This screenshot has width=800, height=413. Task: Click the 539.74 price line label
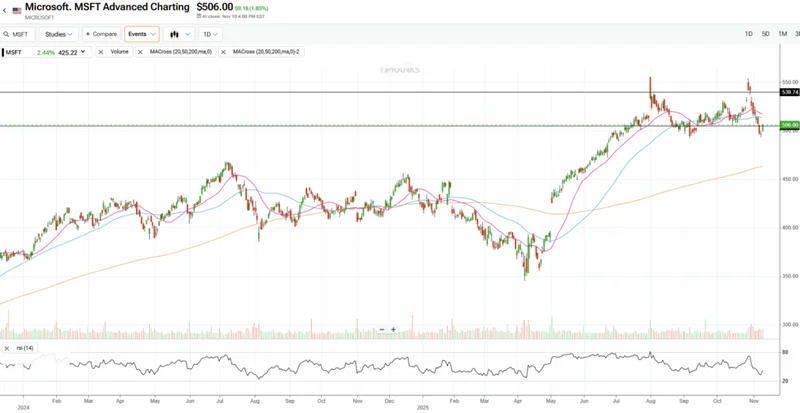[790, 92]
